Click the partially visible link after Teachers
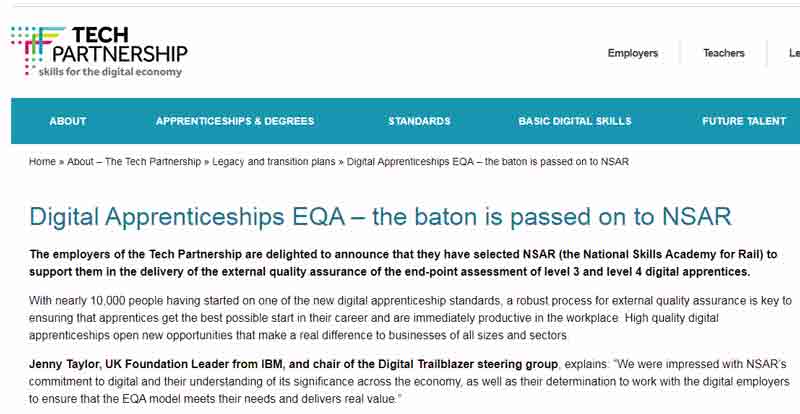The image size is (800, 414). click(794, 53)
